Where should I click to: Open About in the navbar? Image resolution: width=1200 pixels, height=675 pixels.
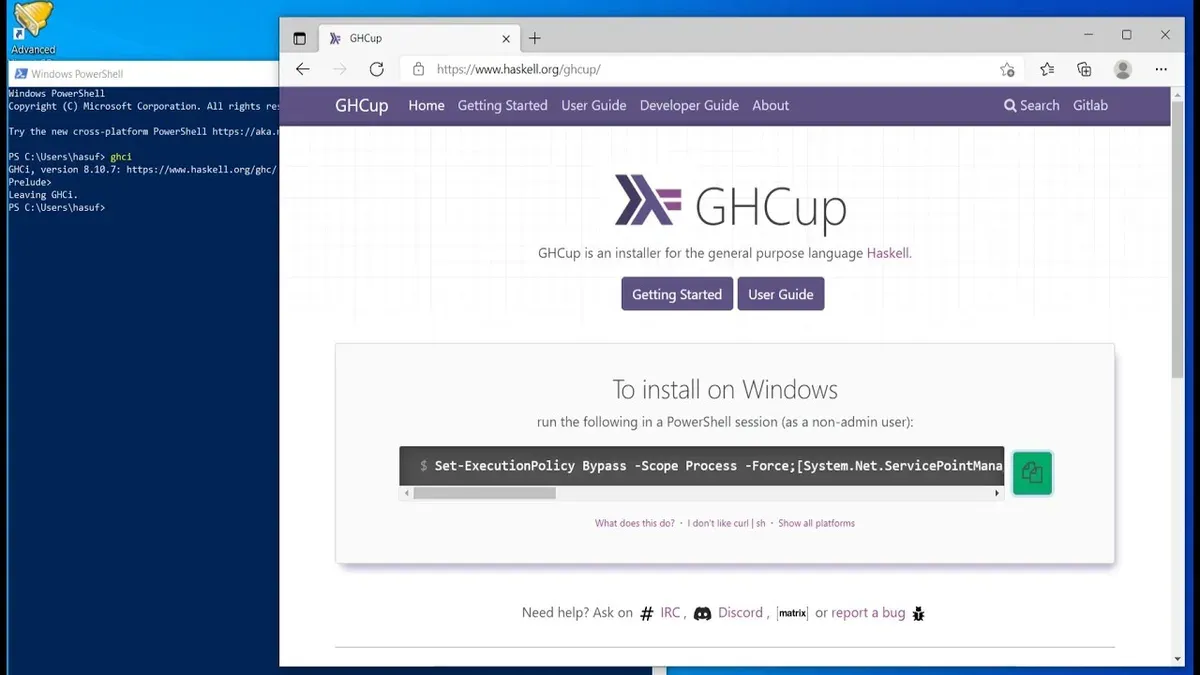[771, 105]
